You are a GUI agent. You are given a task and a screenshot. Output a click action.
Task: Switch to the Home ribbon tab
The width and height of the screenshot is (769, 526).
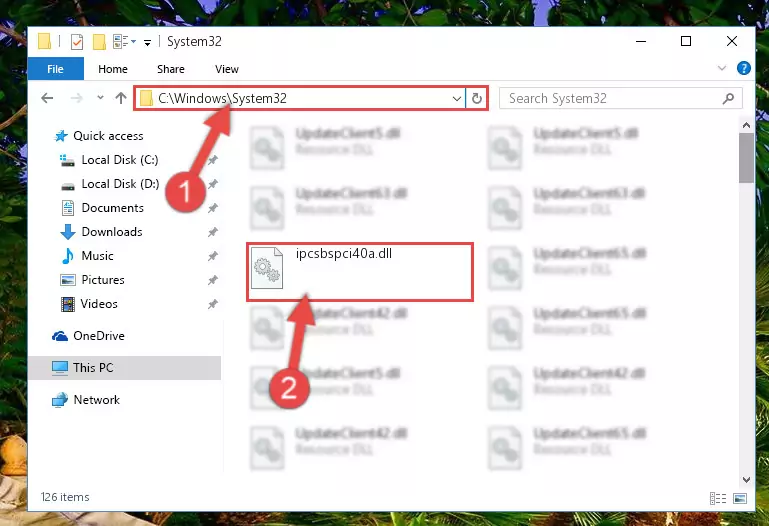click(x=113, y=69)
